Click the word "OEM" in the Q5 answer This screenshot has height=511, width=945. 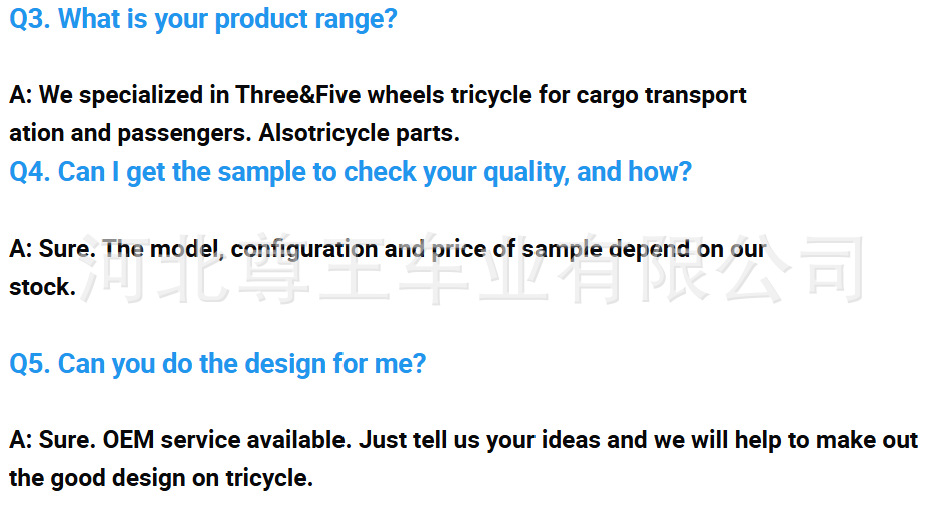[x=128, y=440]
